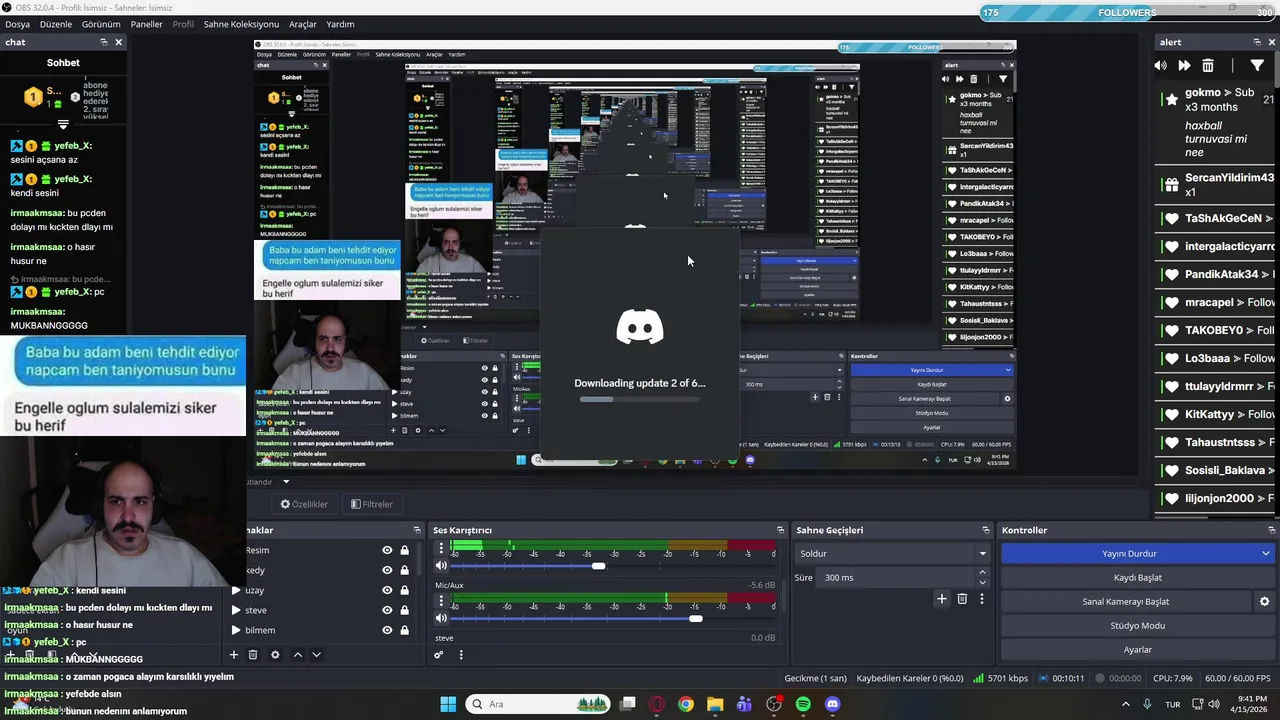This screenshot has width=1280, height=720.
Task: Toggle visibility of the uzay source
Action: [387, 590]
